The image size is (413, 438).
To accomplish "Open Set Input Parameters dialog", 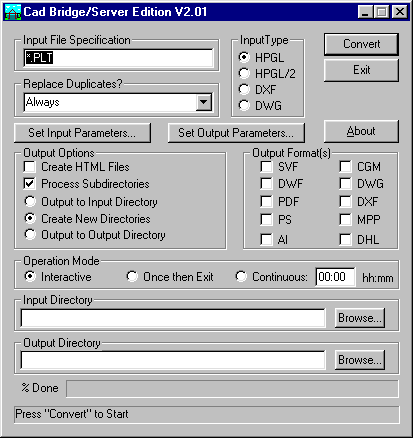I will click(82, 133).
